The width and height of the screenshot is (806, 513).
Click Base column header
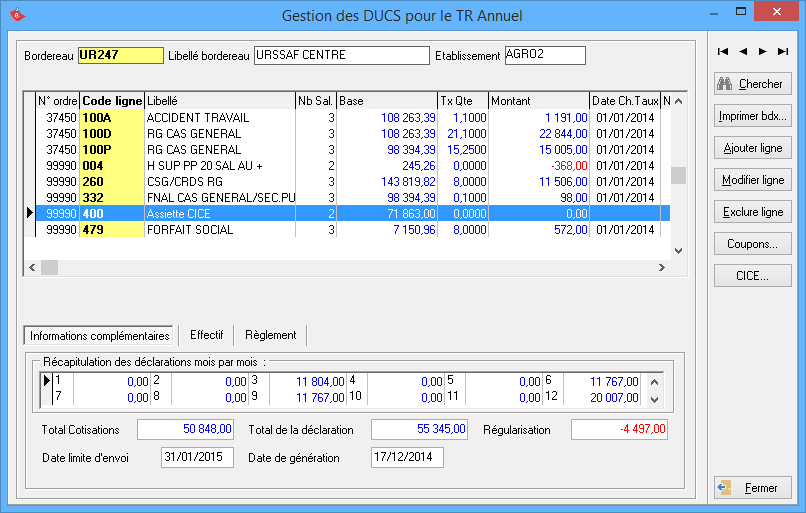(387, 101)
